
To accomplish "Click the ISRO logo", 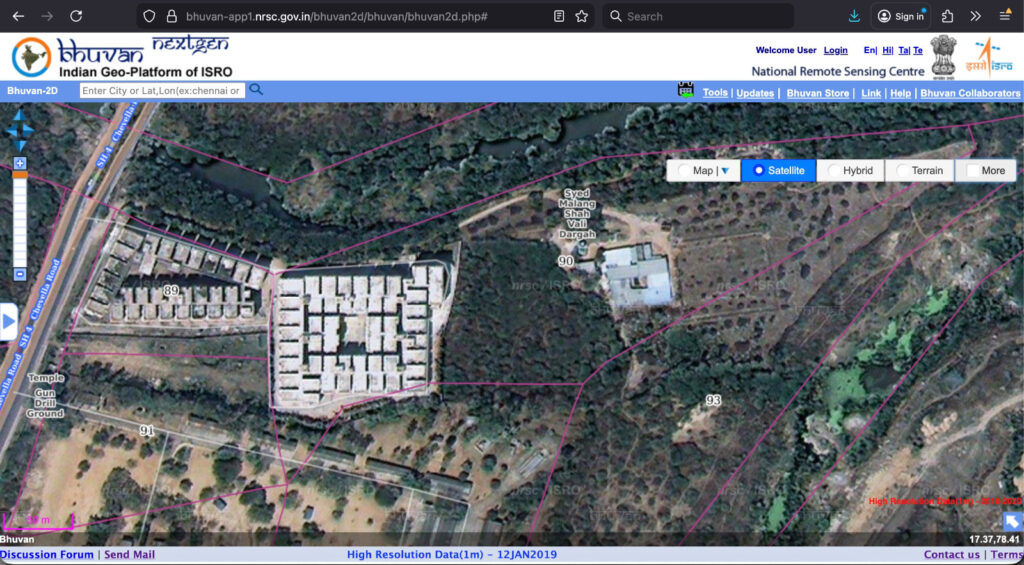I will pos(989,56).
